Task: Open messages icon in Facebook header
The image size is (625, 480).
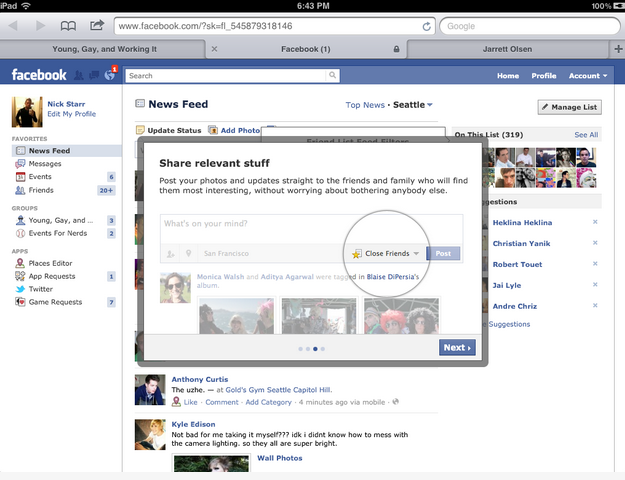Action: 94,75
